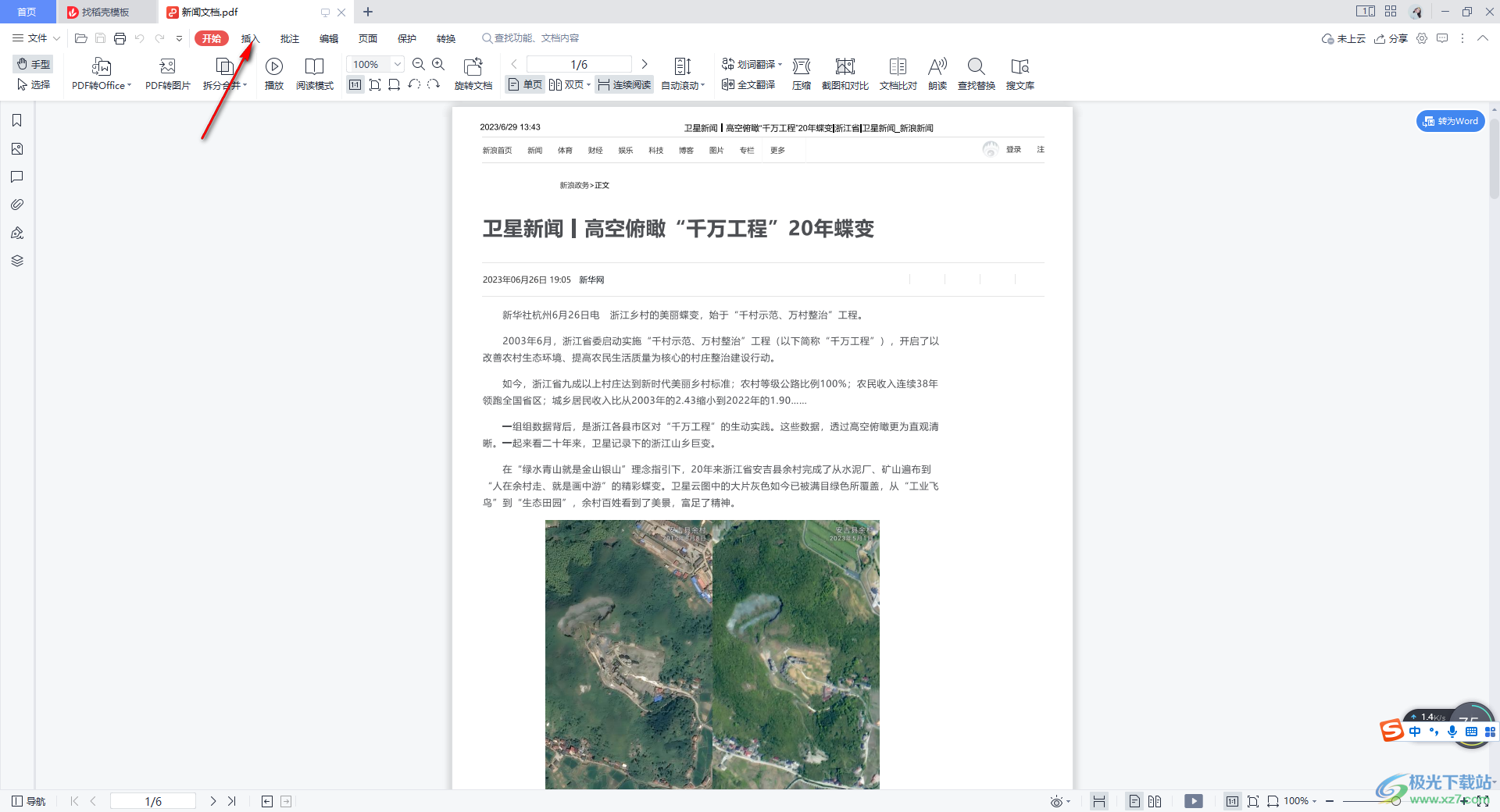This screenshot has height=812, width=1500.
Task: Open the attachments paperclip panel
Action: [17, 205]
